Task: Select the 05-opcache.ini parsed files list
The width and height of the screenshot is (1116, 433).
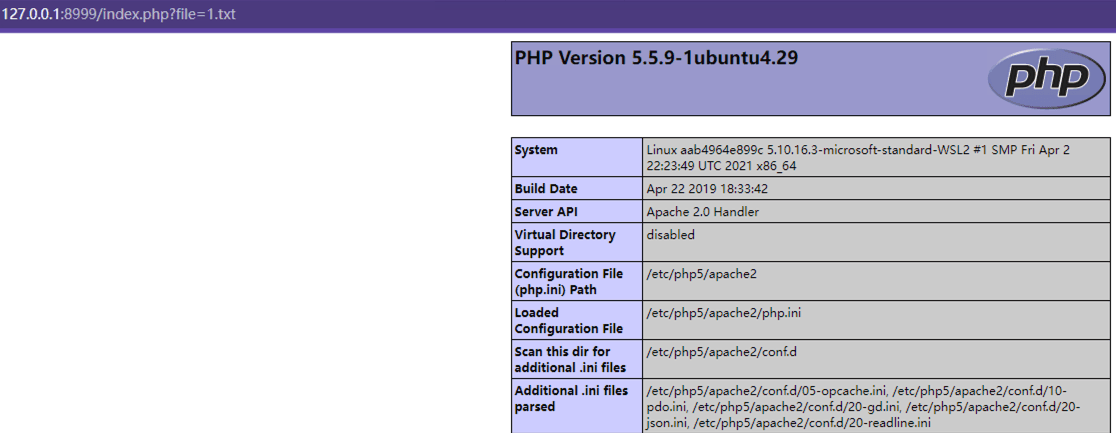Action: 864,407
